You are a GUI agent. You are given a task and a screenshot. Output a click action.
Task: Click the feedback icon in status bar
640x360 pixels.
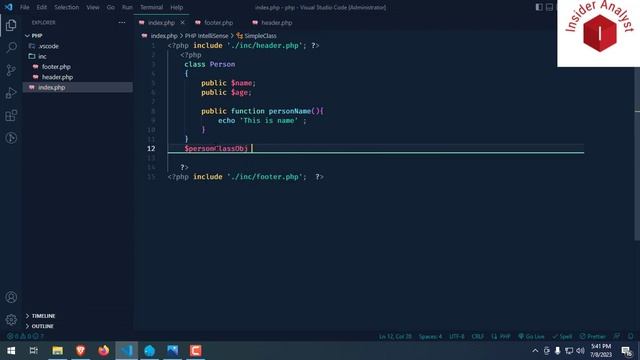coord(617,336)
